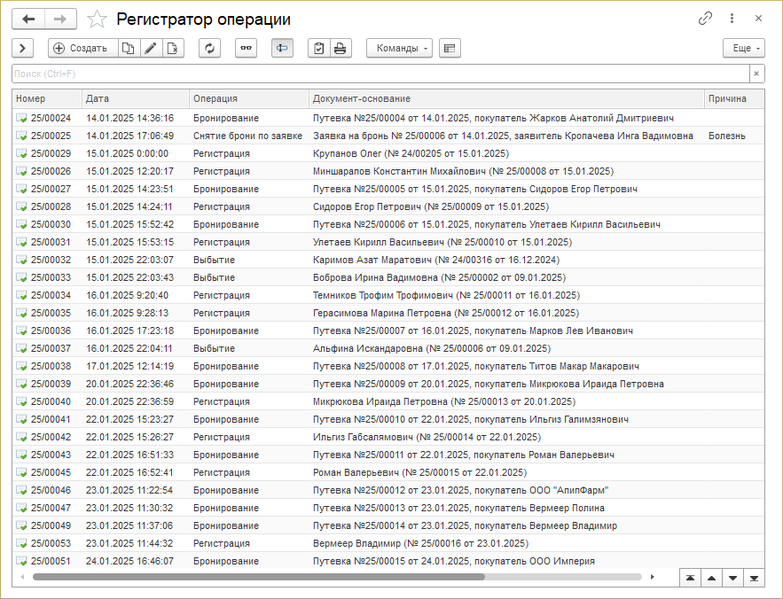Move down one page with down arrow button

point(733,578)
